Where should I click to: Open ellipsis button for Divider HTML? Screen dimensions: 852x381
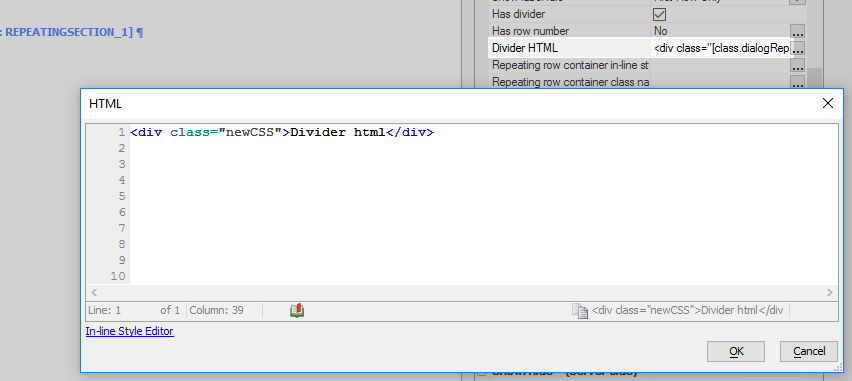pos(797,48)
